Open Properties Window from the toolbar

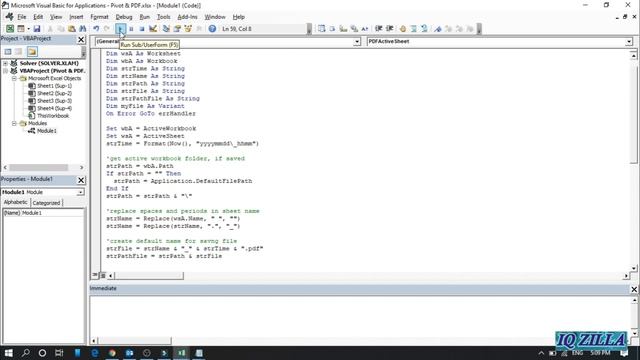[x=177, y=29]
